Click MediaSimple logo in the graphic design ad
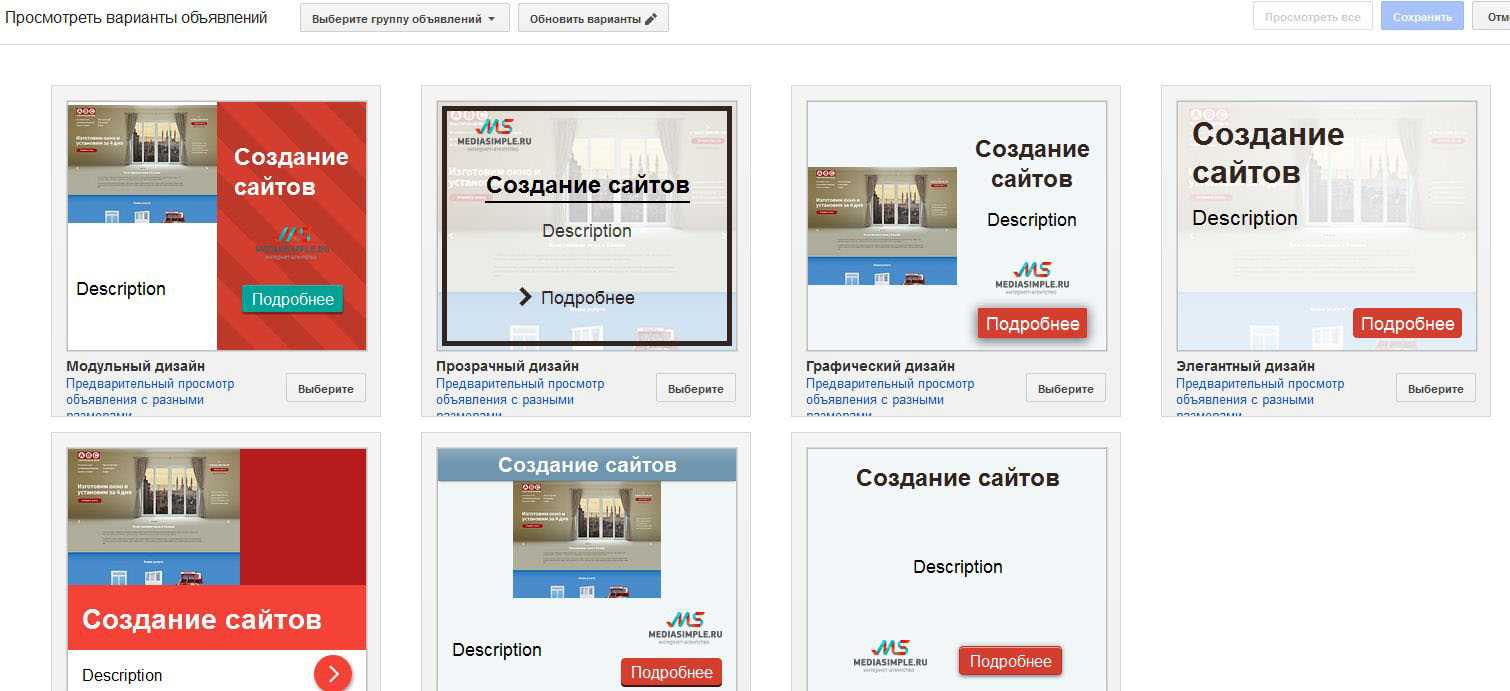The image size is (1510, 691). [x=1032, y=275]
